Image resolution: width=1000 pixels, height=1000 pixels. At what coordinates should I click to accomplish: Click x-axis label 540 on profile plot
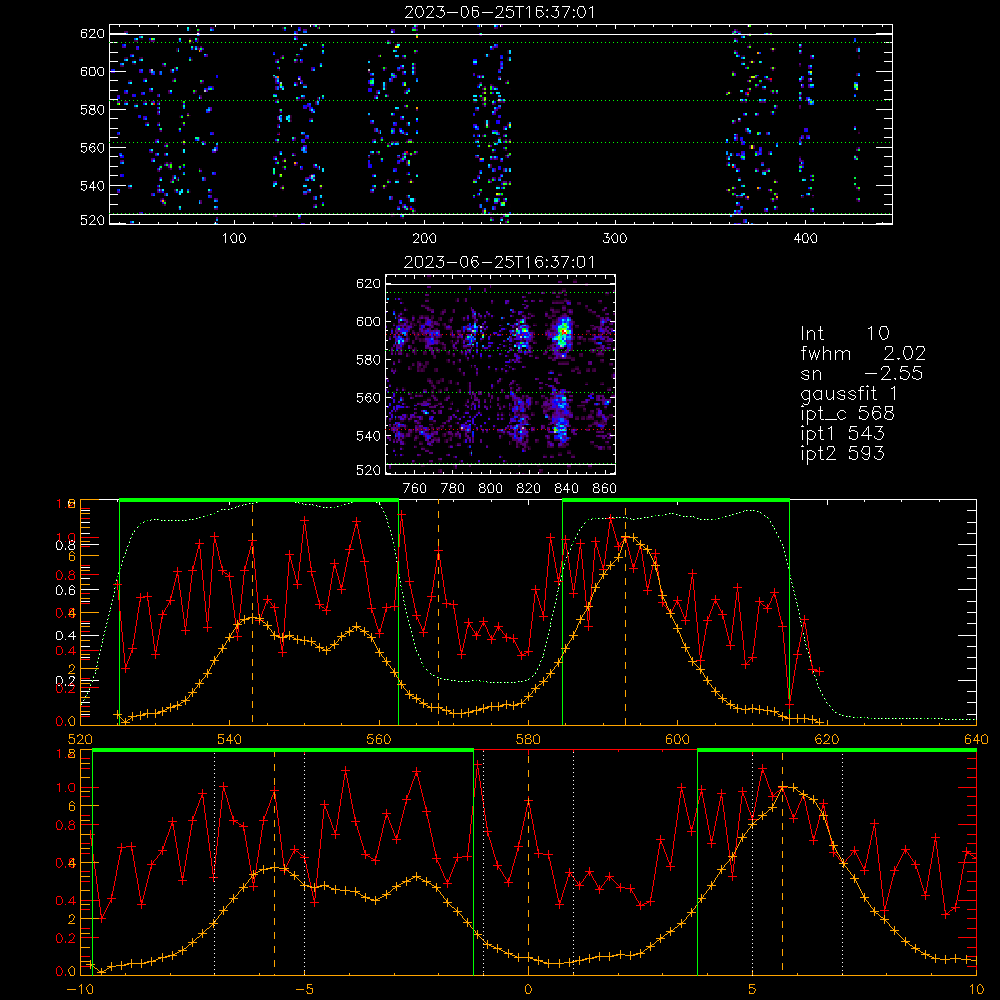tap(230, 739)
